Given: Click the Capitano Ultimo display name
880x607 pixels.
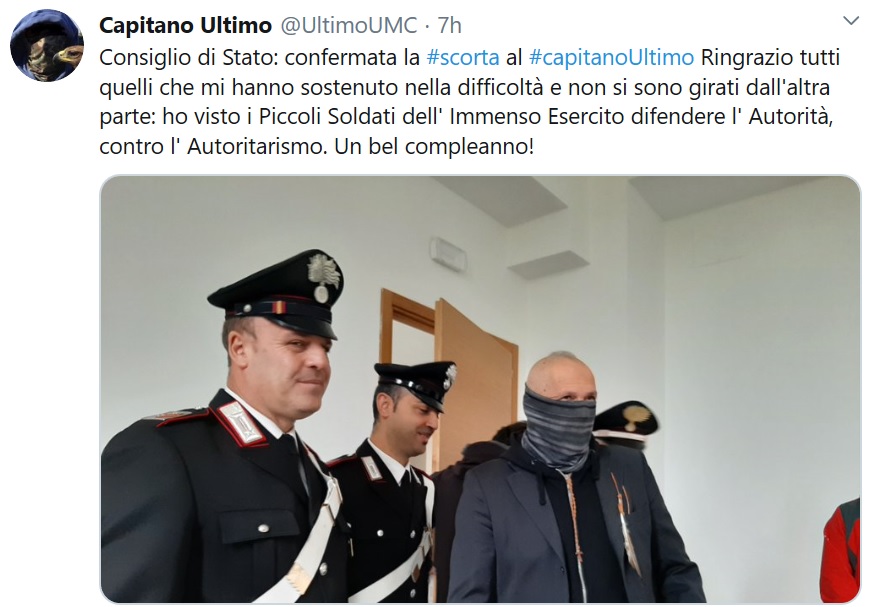Looking at the screenshot, I should tap(186, 25).
